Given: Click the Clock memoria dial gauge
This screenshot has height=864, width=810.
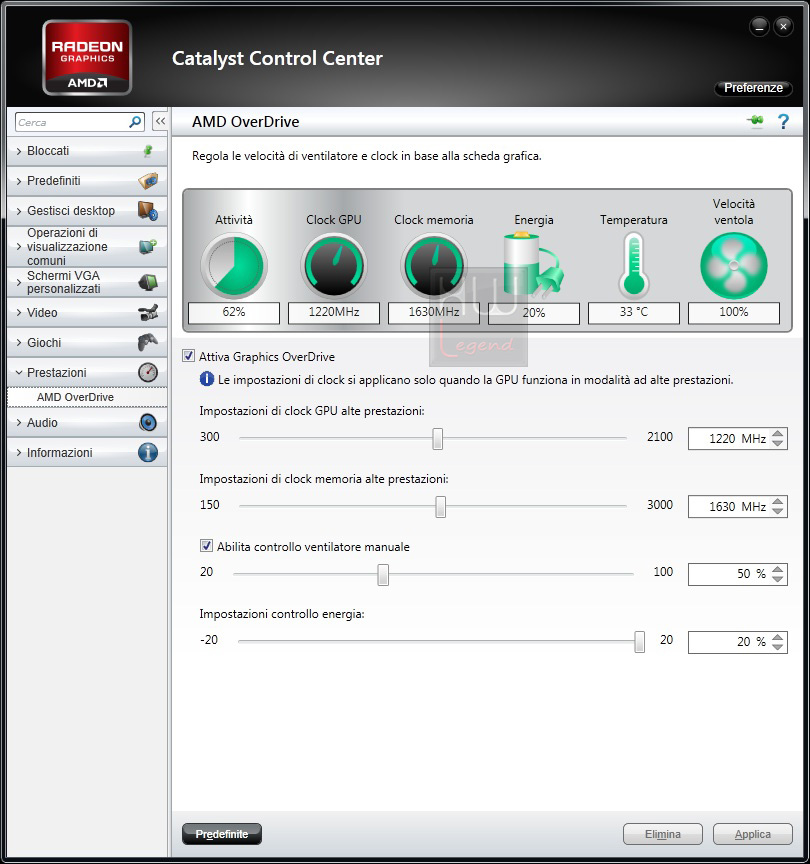Looking at the screenshot, I should [x=434, y=265].
